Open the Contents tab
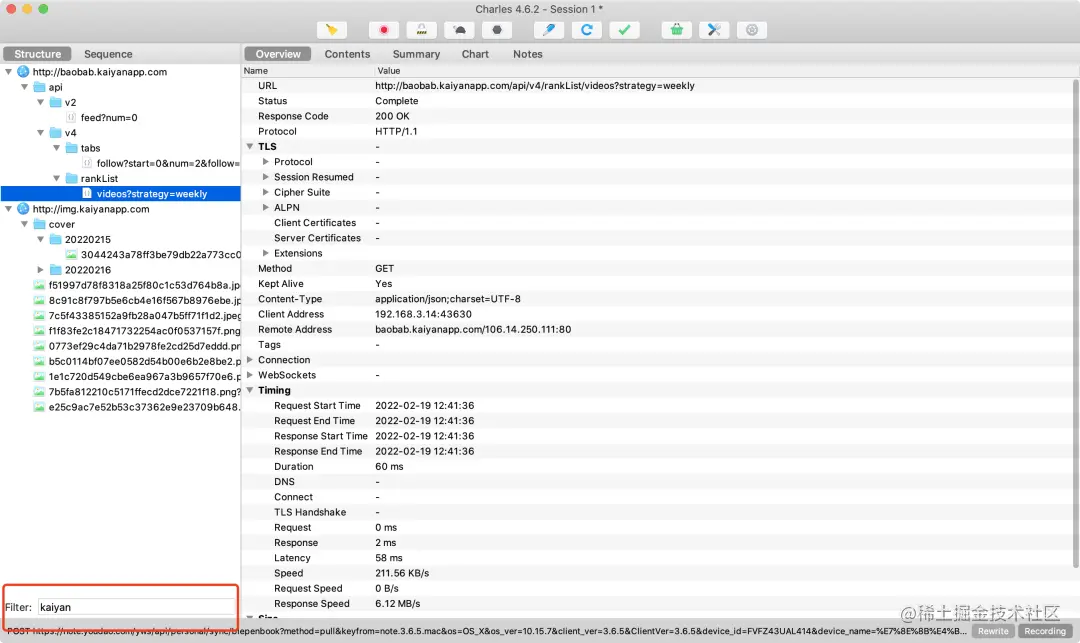 tap(347, 54)
